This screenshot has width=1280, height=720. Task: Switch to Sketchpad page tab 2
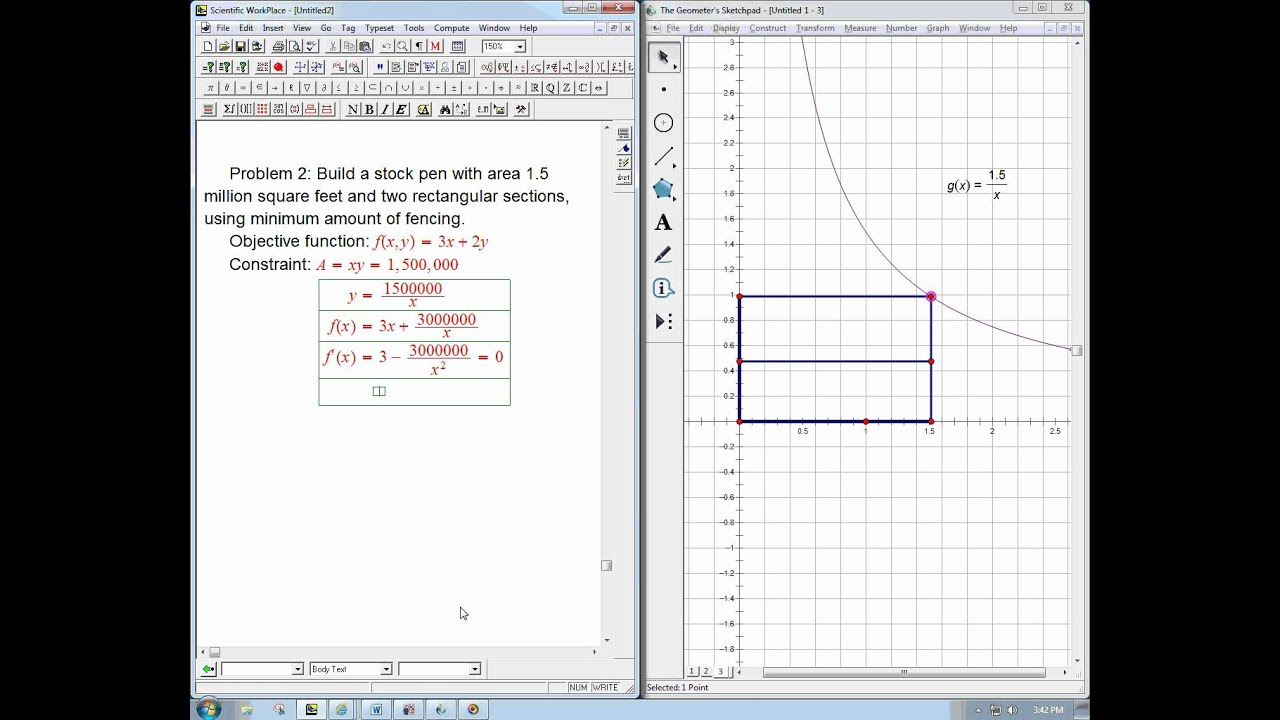click(705, 671)
